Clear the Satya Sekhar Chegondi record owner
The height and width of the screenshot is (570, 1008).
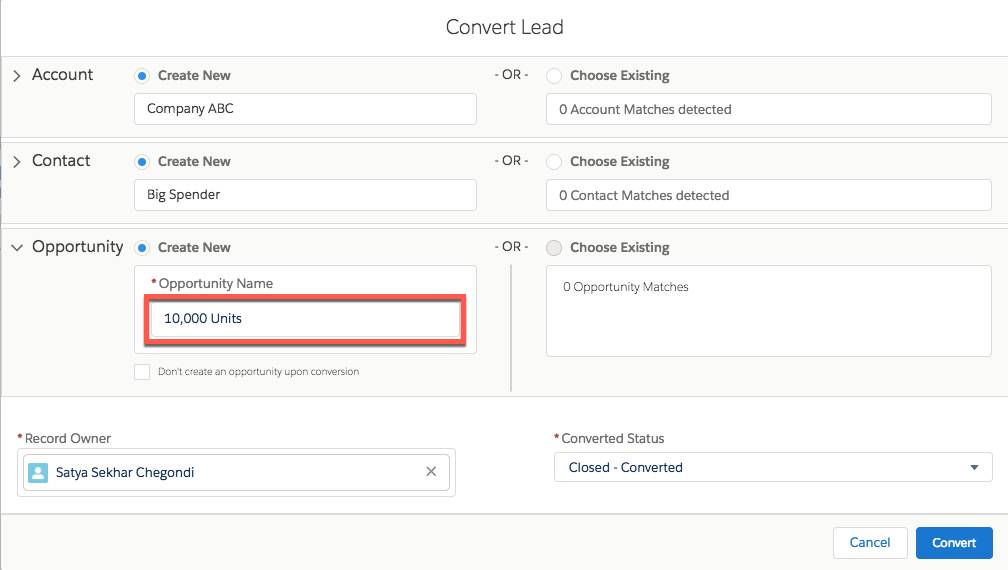(x=431, y=472)
